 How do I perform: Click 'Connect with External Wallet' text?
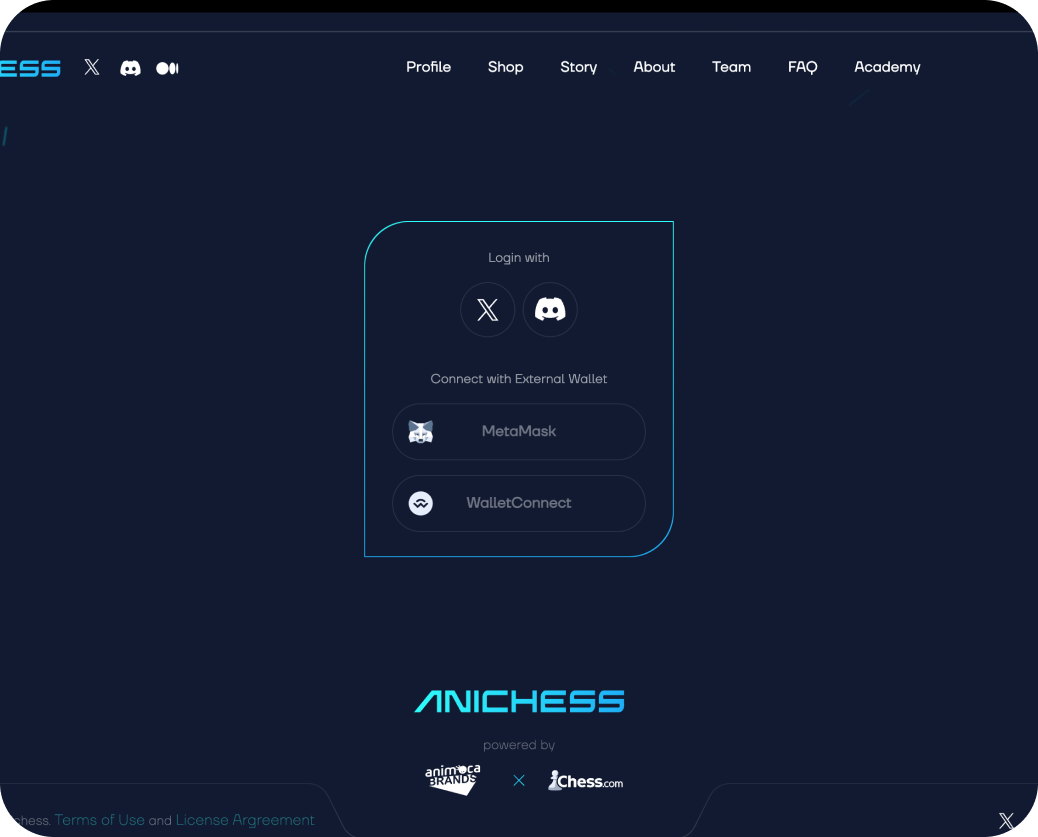(519, 379)
